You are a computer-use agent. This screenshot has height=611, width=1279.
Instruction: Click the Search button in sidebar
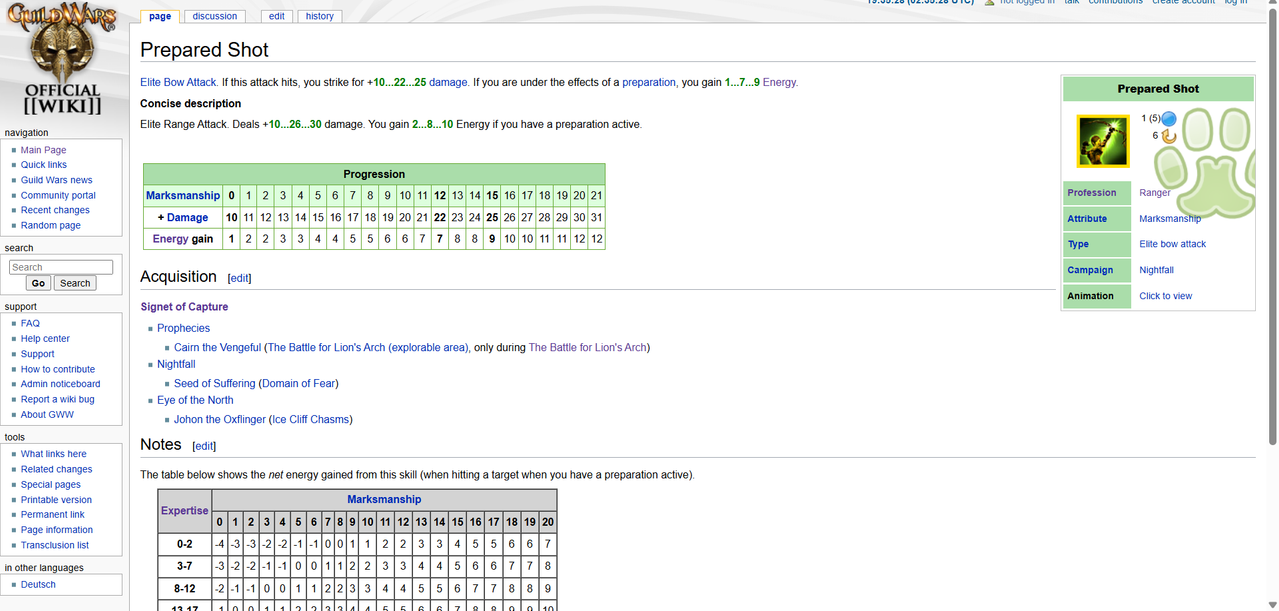click(x=75, y=283)
